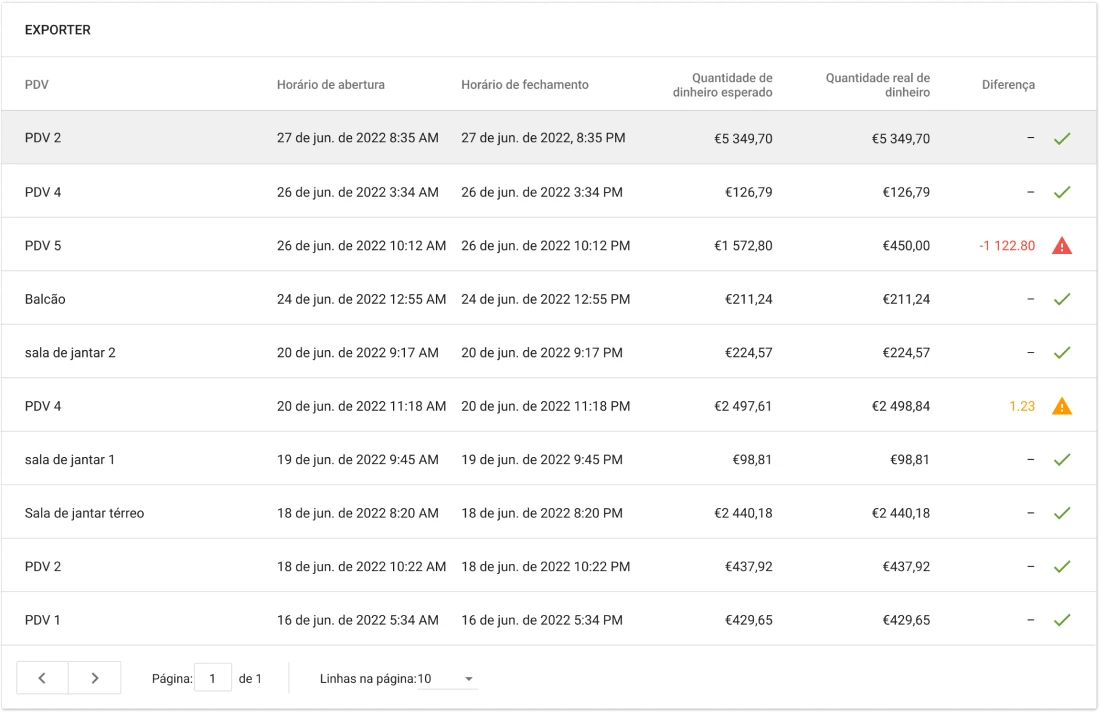
Task: Sort by the Diferença column header
Action: coord(1008,85)
